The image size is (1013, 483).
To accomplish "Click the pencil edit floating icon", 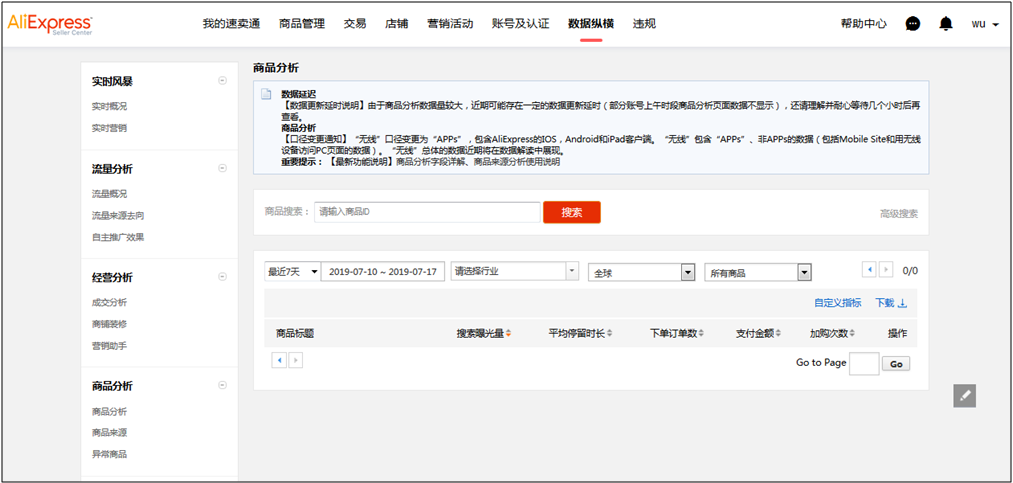I will (963, 395).
